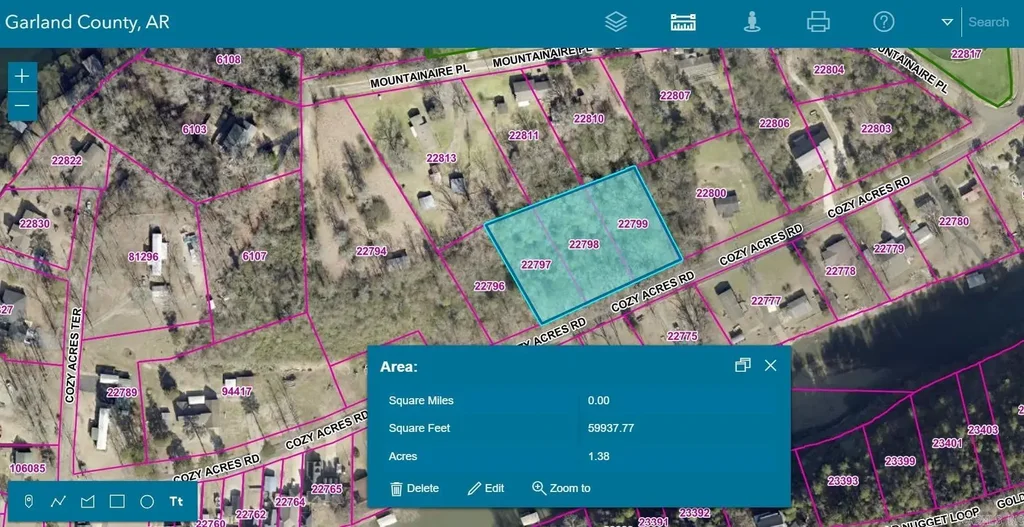Toggle the measure ruler tool

point(683,22)
